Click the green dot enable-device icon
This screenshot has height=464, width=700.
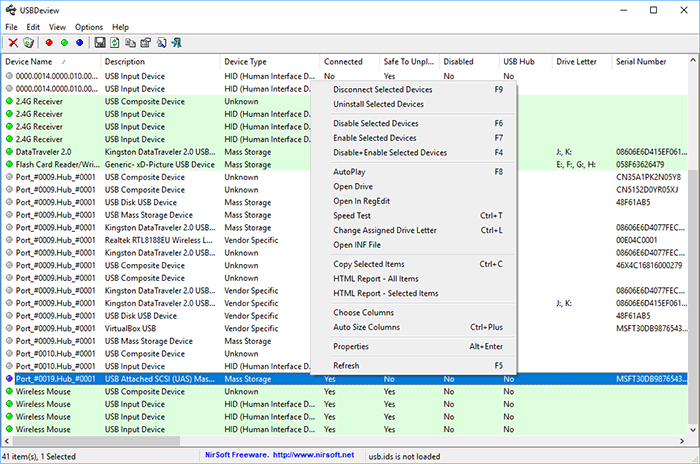point(64,43)
